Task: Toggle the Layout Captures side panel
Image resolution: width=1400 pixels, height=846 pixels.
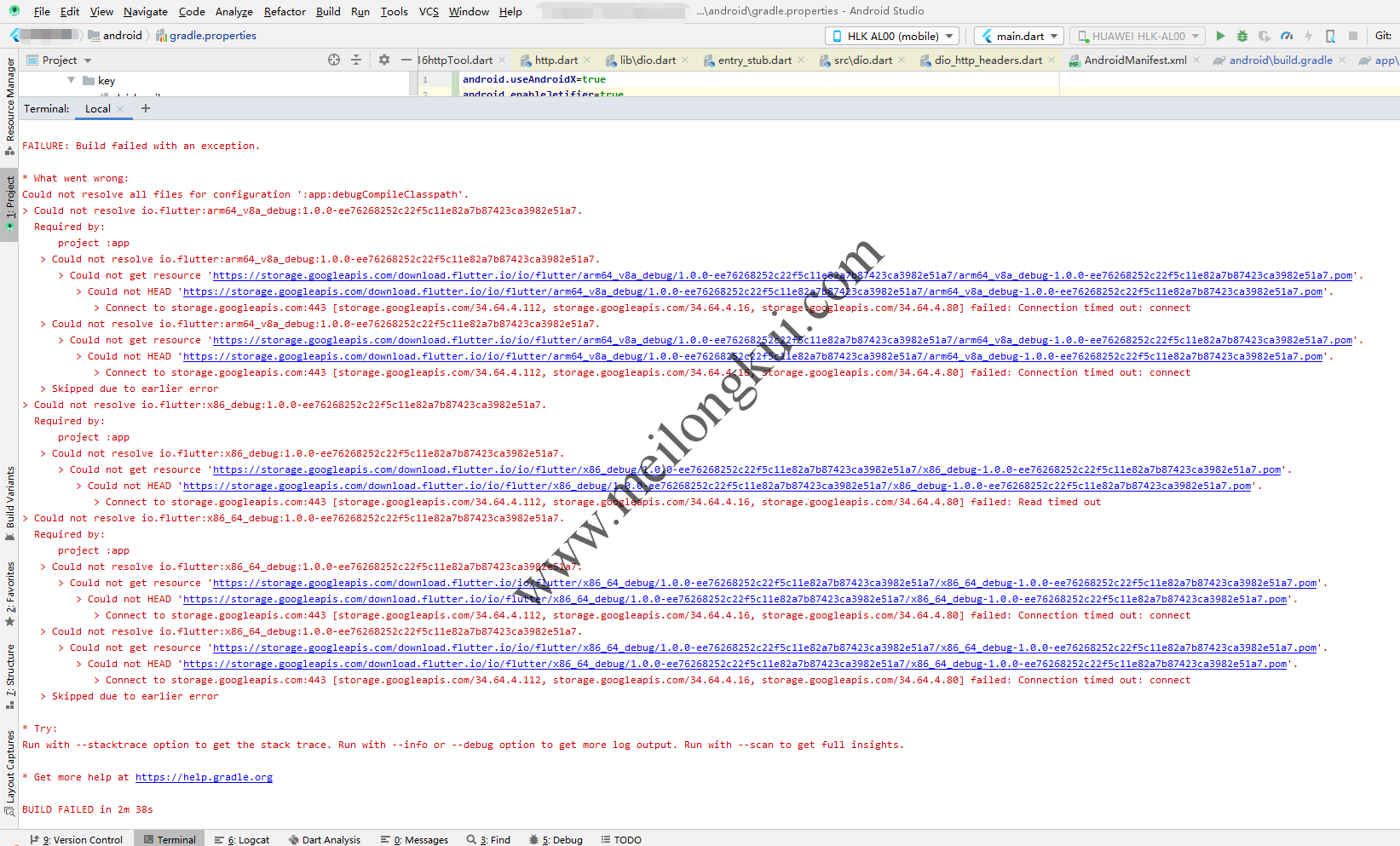Action: 9,772
